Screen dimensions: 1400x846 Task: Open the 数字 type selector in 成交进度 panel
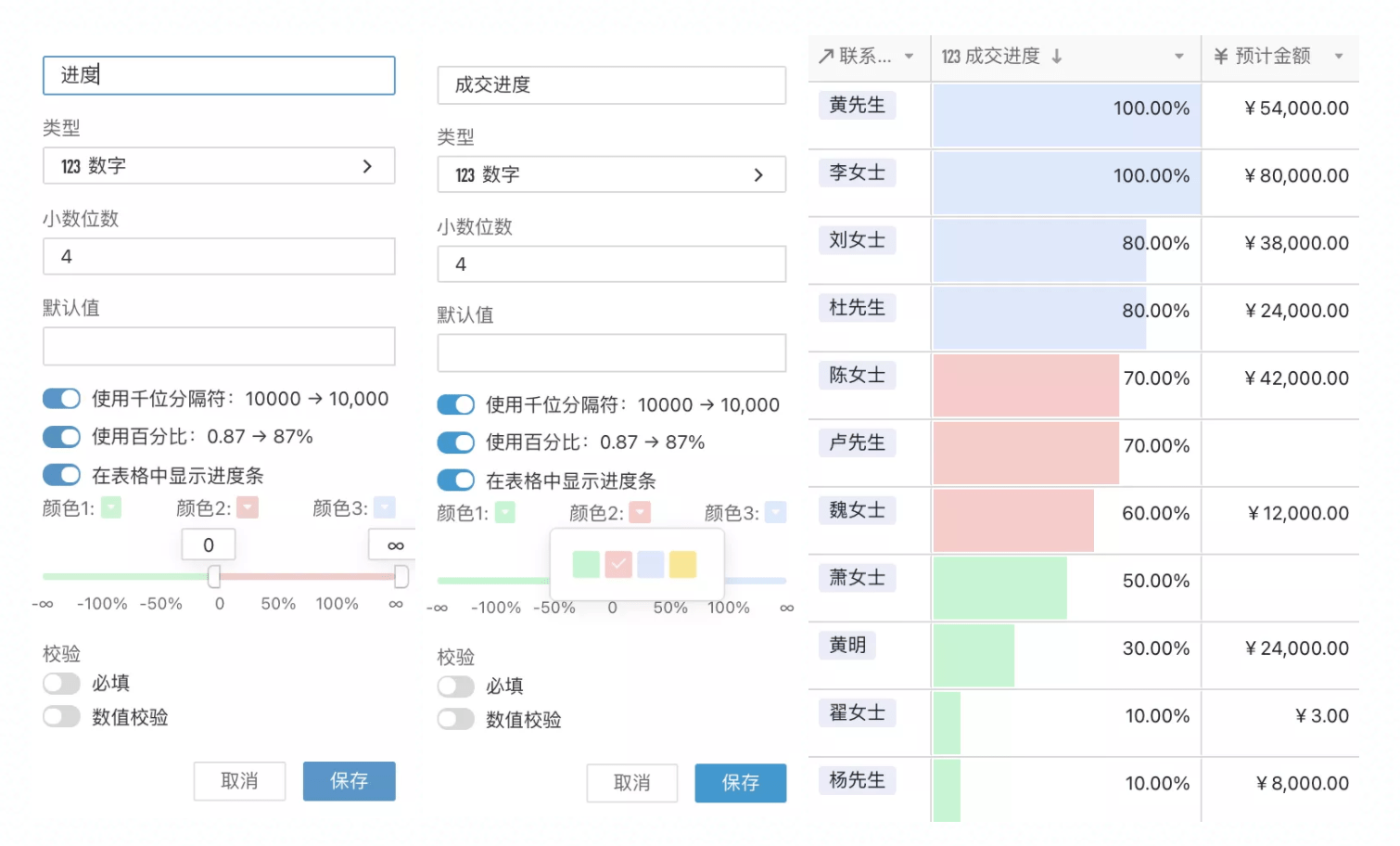pos(612,174)
